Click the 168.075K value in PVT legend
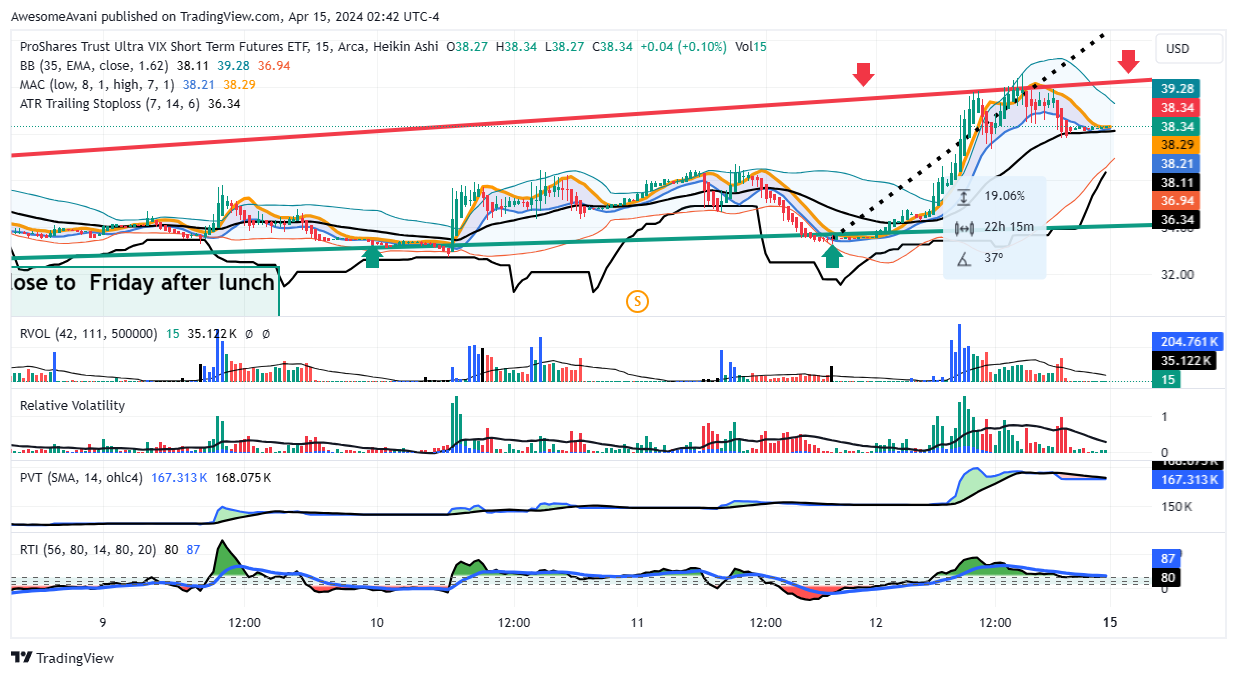The width and height of the screenshot is (1237, 677). point(242,477)
